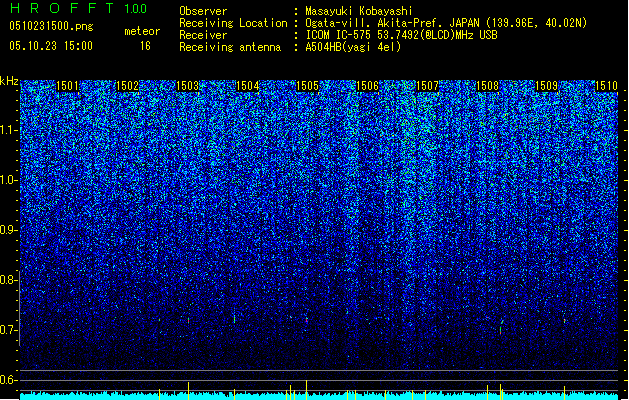629x400 pixels.
Task: Click the 1504 time marker
Action: [248, 86]
